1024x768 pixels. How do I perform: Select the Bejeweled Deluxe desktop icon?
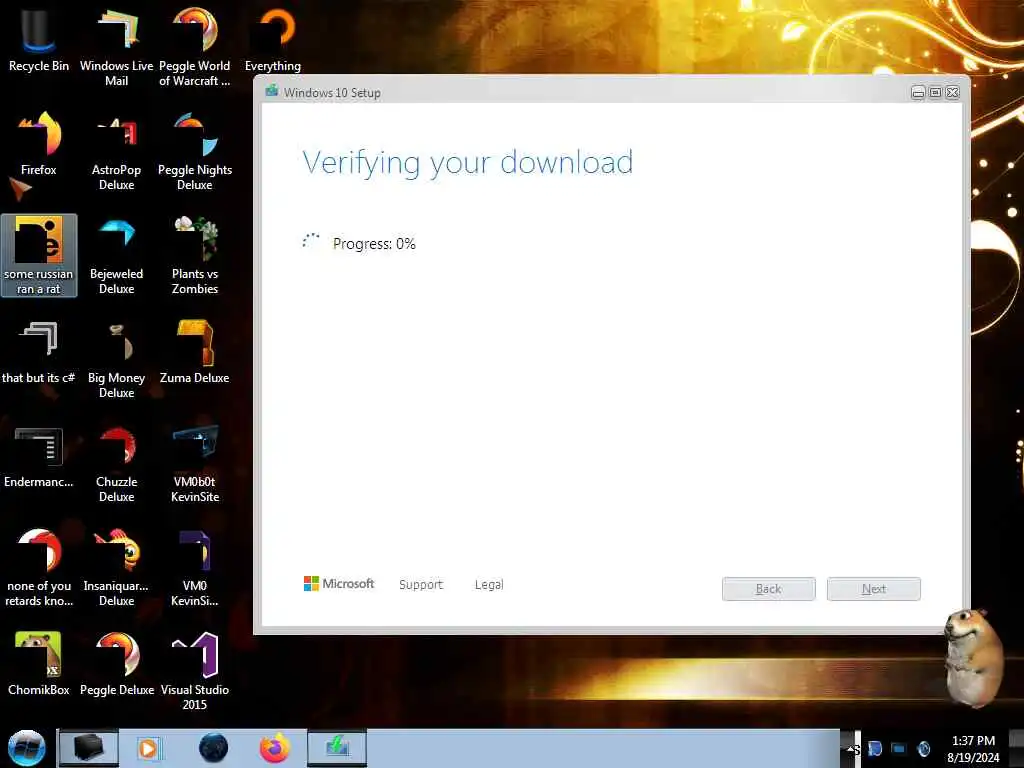pos(116,255)
